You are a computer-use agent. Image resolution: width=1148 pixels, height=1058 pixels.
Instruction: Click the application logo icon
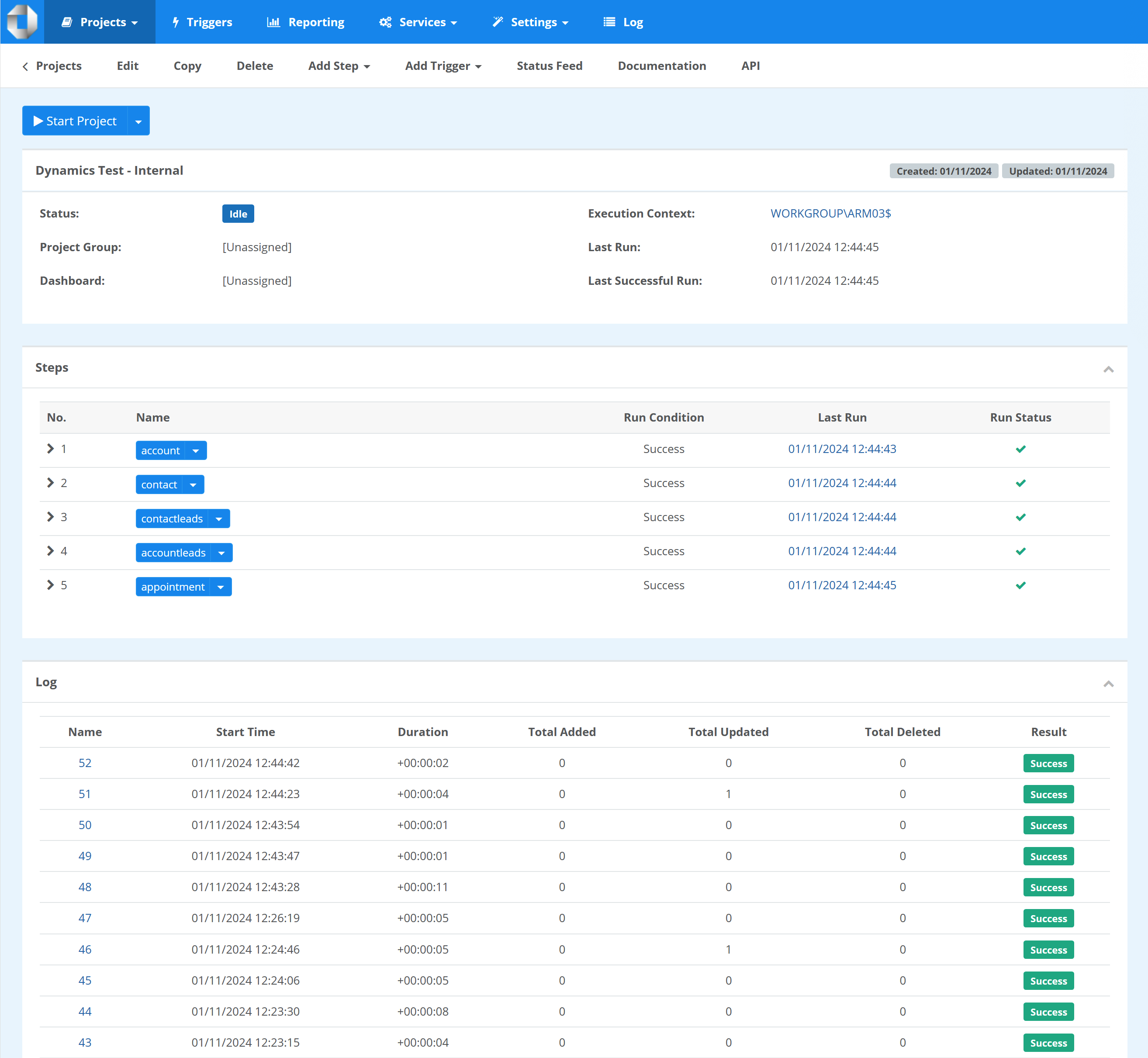coord(22,22)
